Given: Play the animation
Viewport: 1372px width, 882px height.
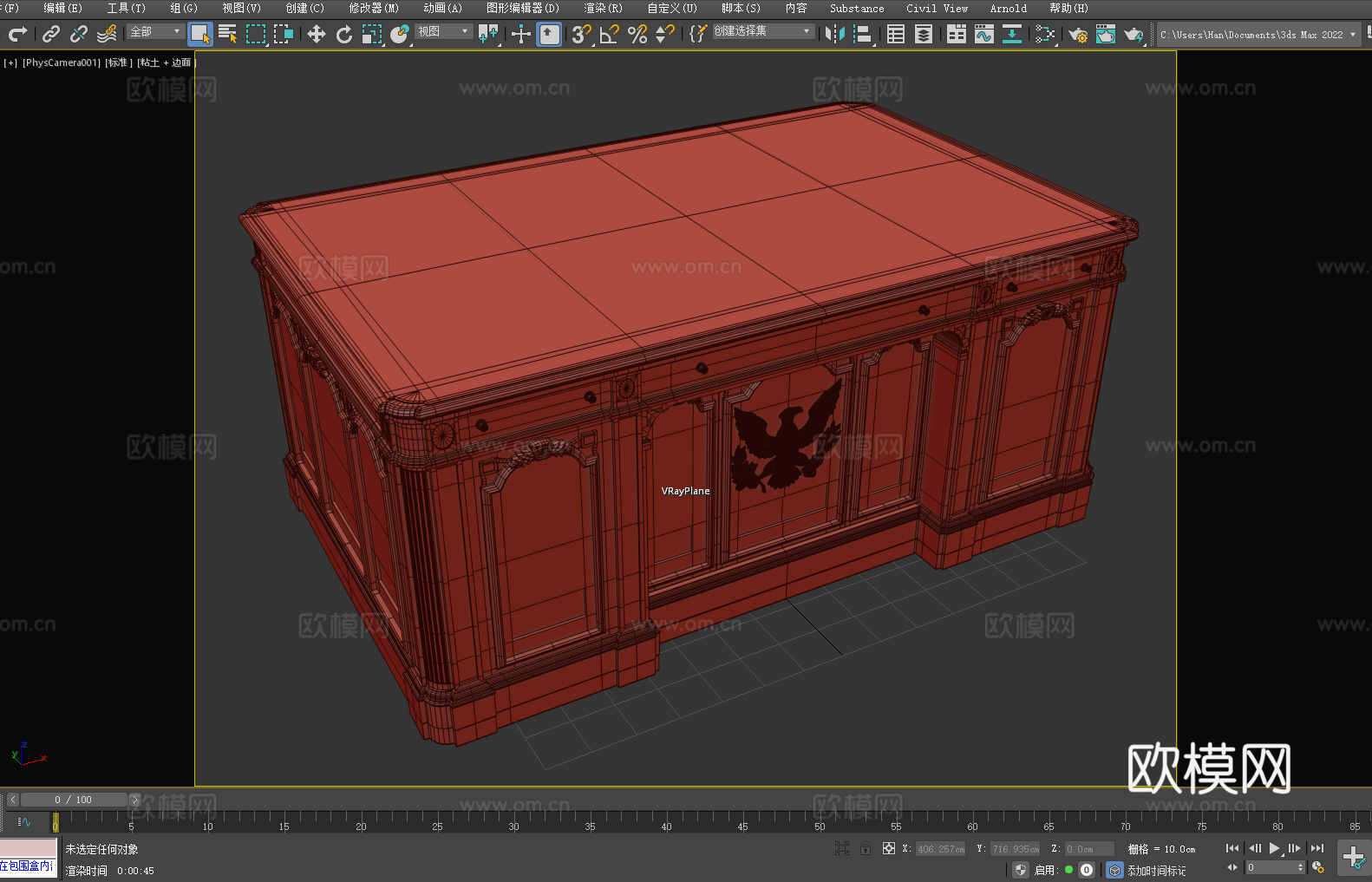Looking at the screenshot, I should click(1275, 849).
